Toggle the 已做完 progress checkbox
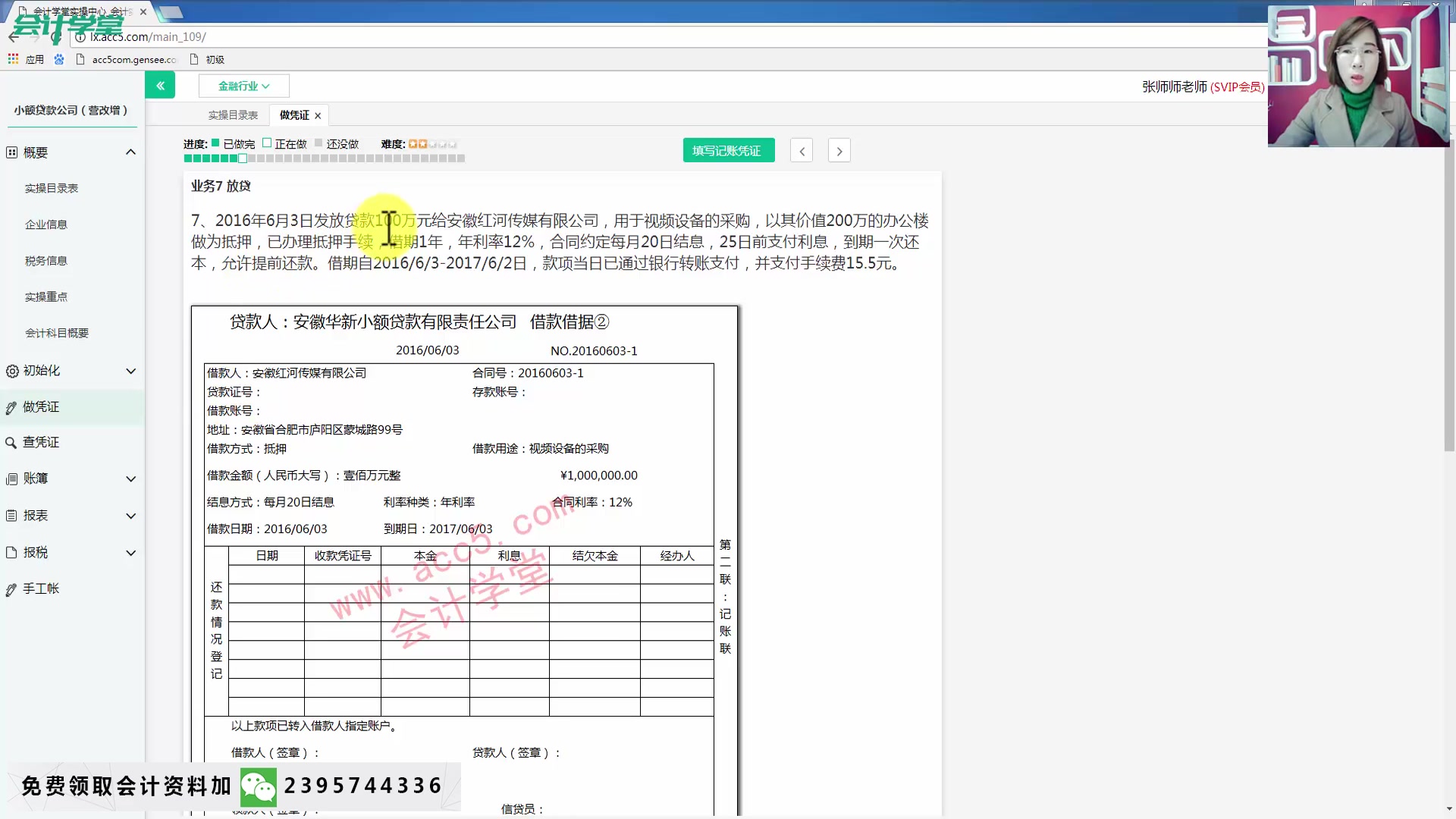The image size is (1456, 819). coord(215,142)
